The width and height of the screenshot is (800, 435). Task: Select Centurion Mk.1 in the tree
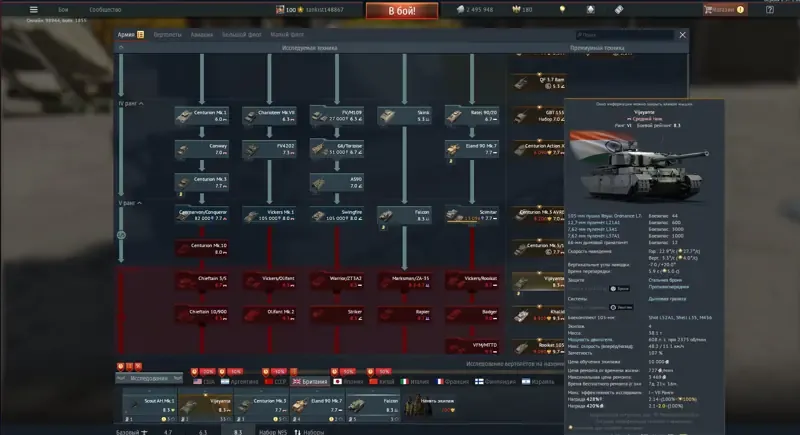[x=202, y=116]
